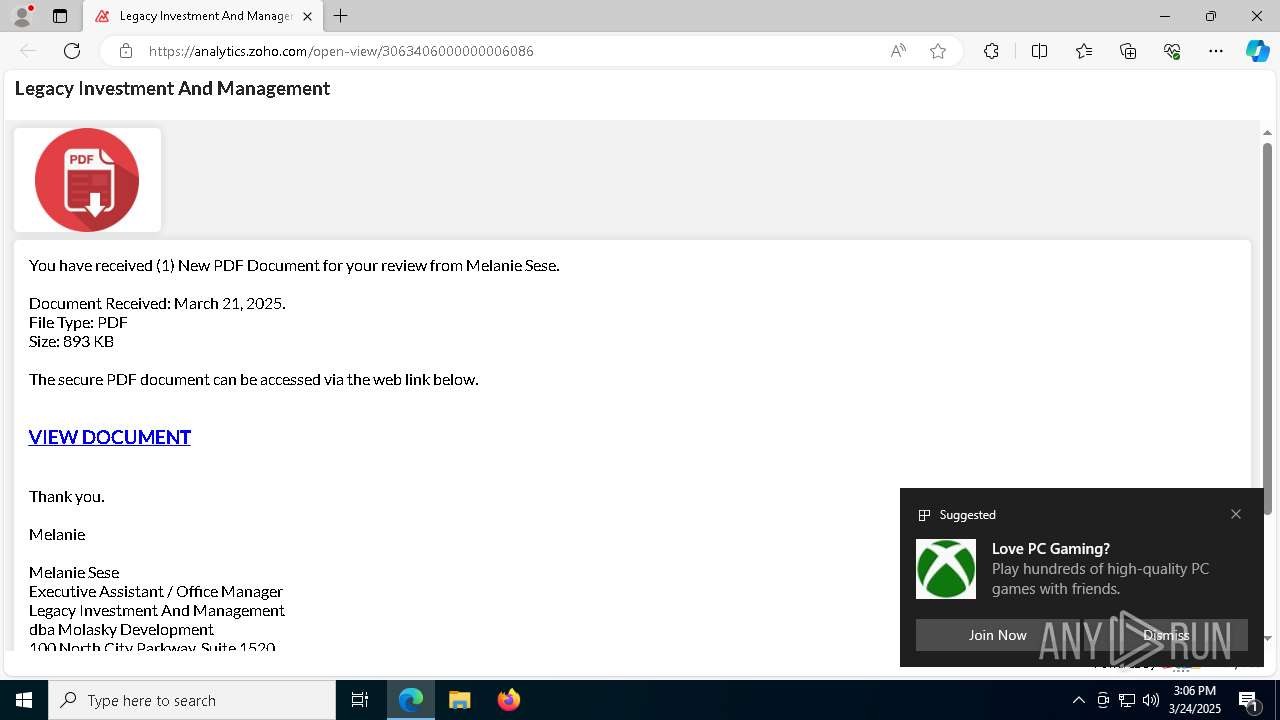1280x720 pixels.
Task: Click the scrollbar up arrow
Action: coord(1267,133)
